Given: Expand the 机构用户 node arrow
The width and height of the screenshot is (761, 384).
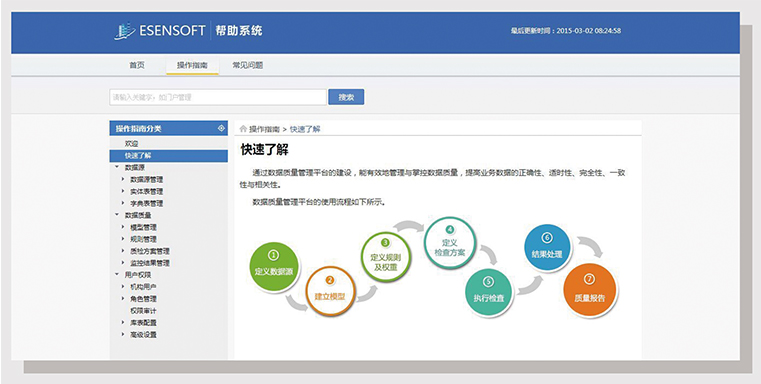Looking at the screenshot, I should click(x=123, y=286).
